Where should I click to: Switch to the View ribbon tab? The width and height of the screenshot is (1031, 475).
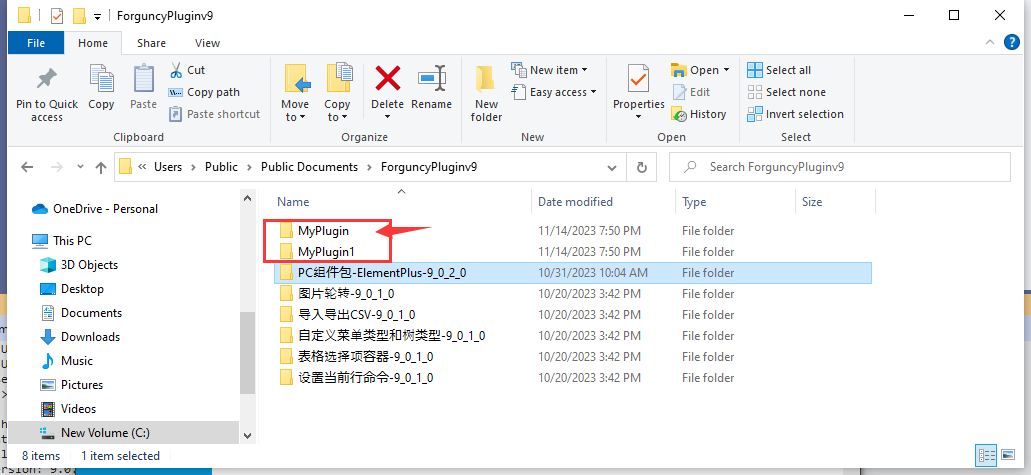pyautogui.click(x=207, y=43)
